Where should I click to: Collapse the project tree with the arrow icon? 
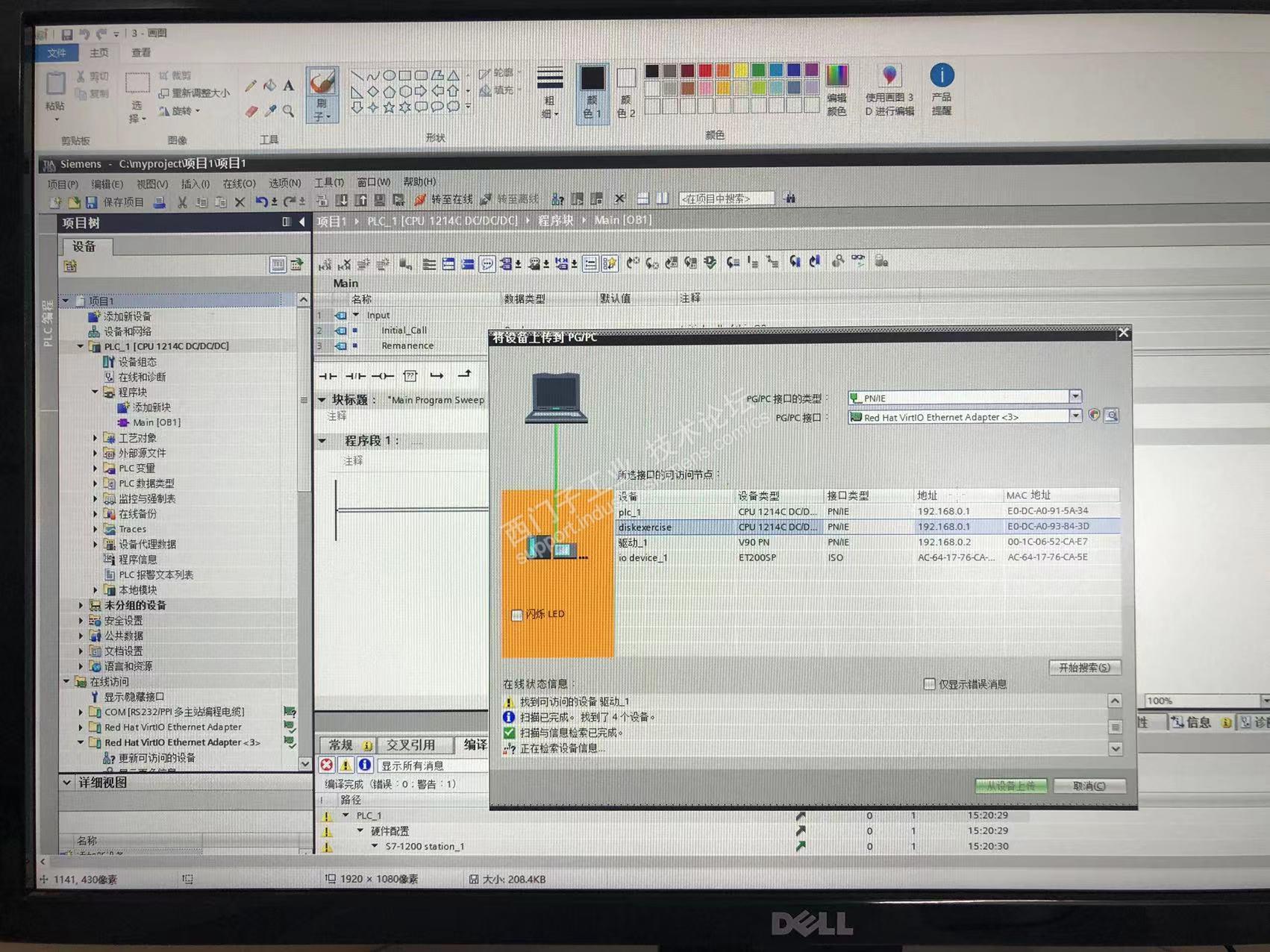click(x=301, y=222)
